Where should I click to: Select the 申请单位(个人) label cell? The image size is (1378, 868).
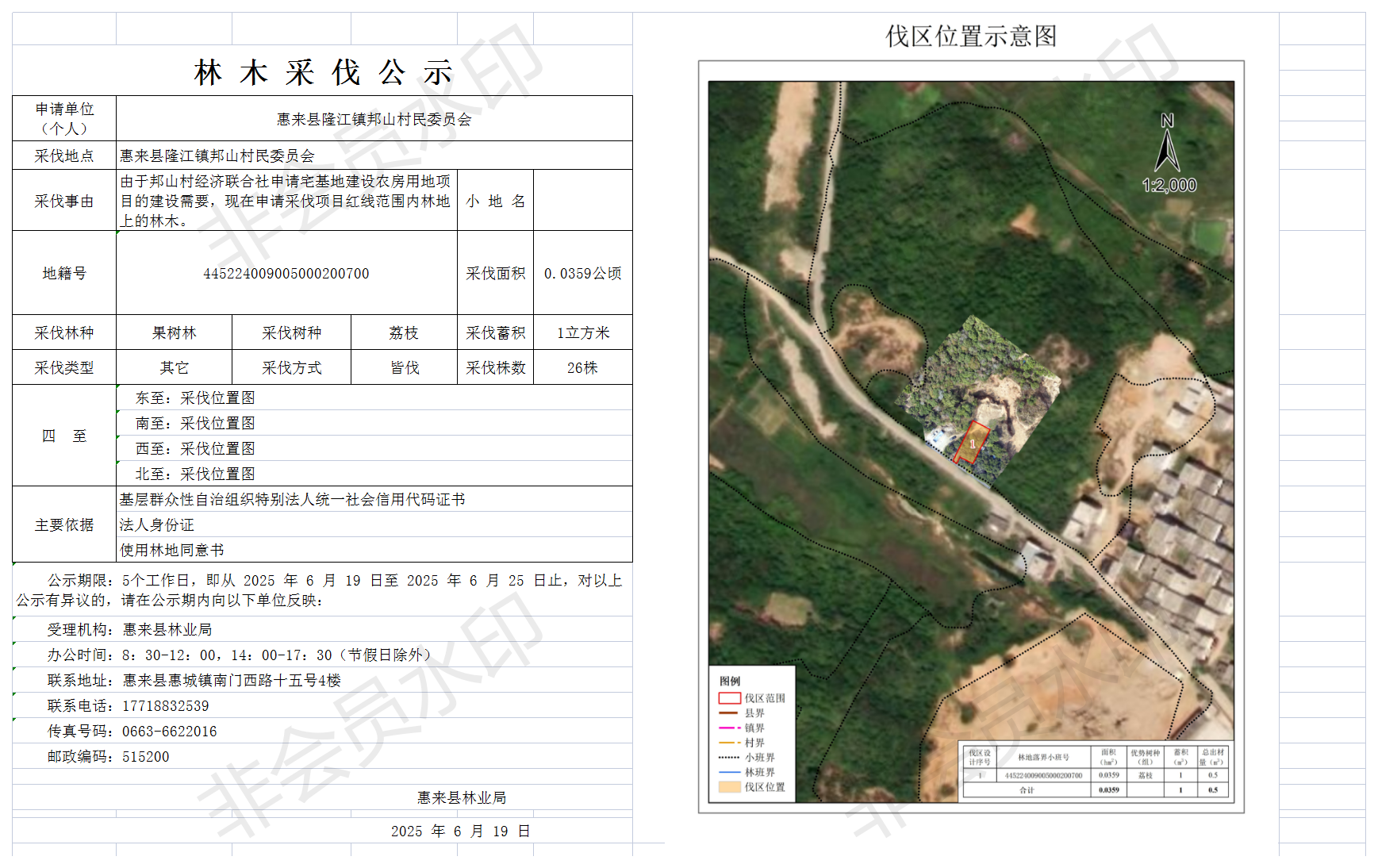pos(64,118)
